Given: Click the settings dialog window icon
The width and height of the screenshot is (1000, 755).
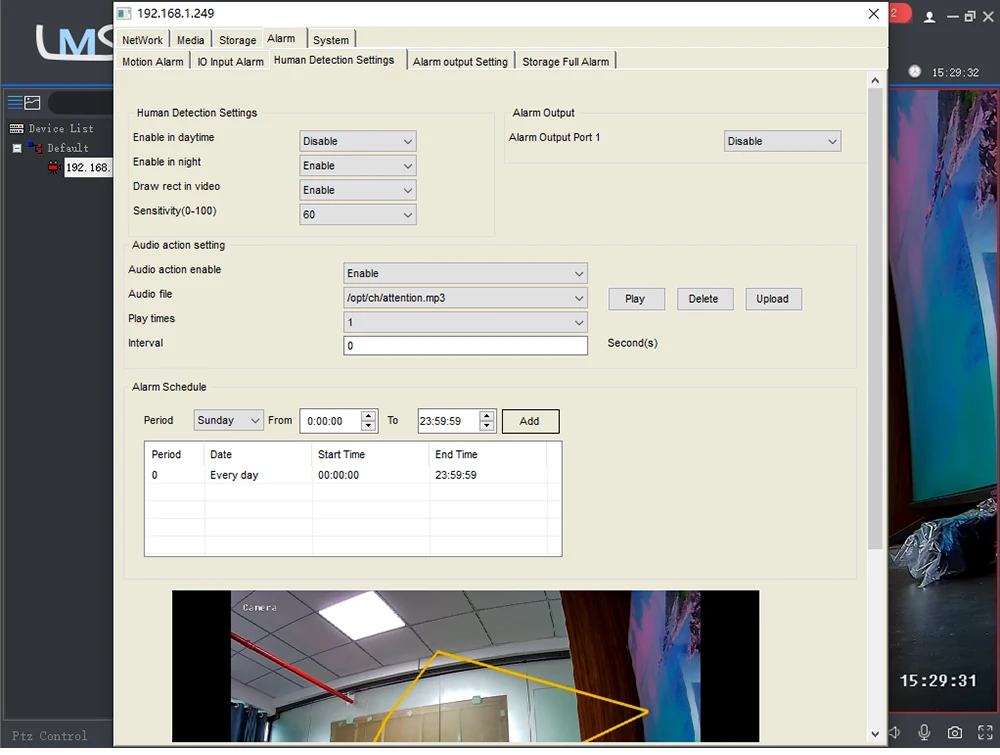Looking at the screenshot, I should [x=124, y=13].
